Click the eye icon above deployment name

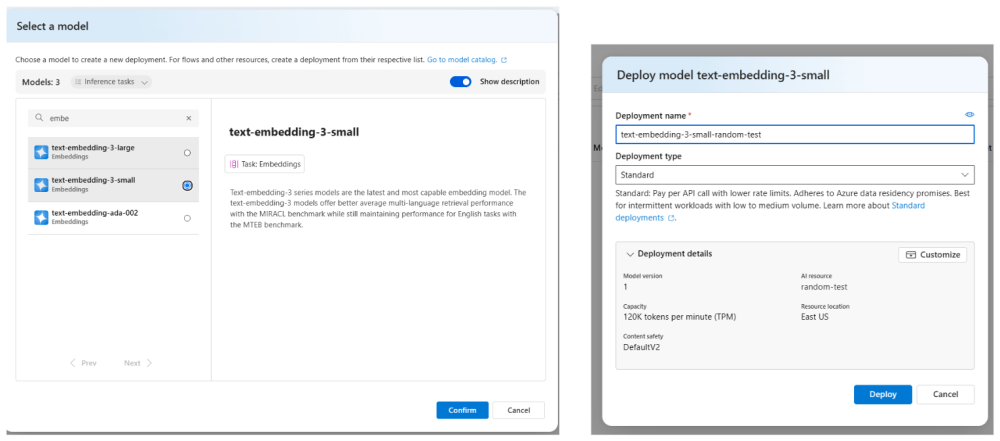(x=969, y=114)
